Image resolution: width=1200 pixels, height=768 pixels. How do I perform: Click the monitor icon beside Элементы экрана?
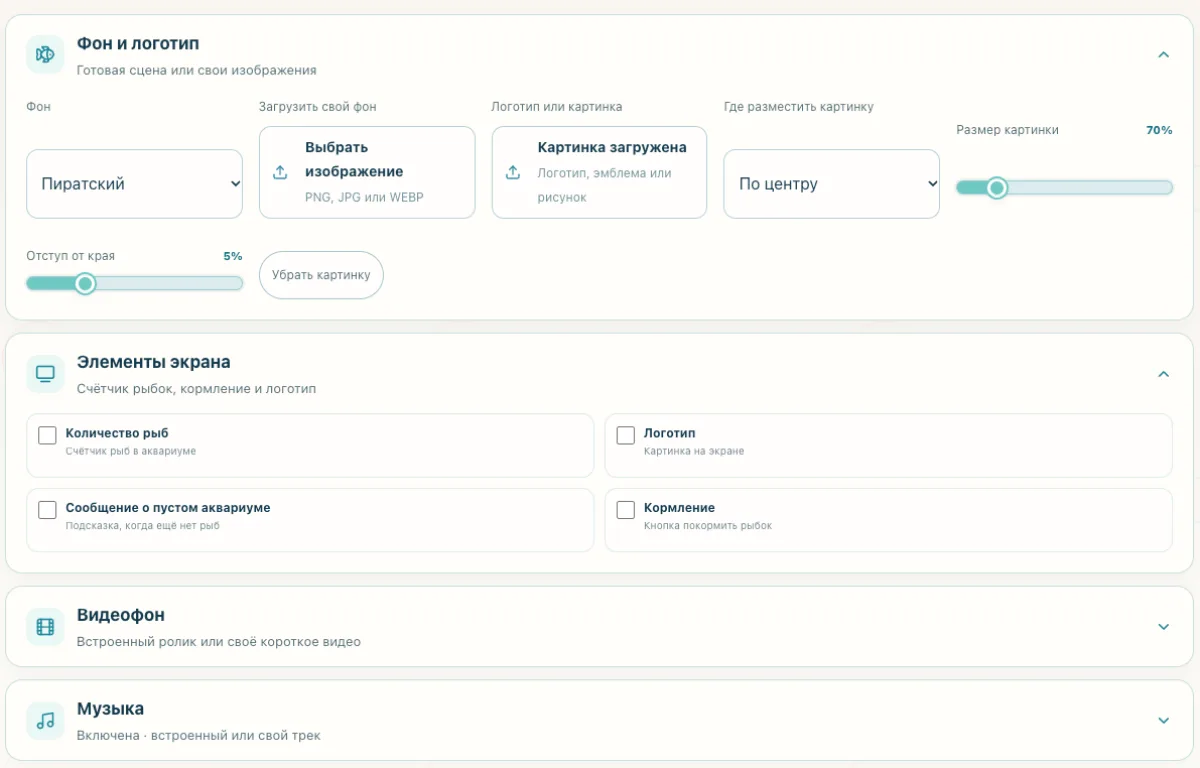click(x=45, y=373)
